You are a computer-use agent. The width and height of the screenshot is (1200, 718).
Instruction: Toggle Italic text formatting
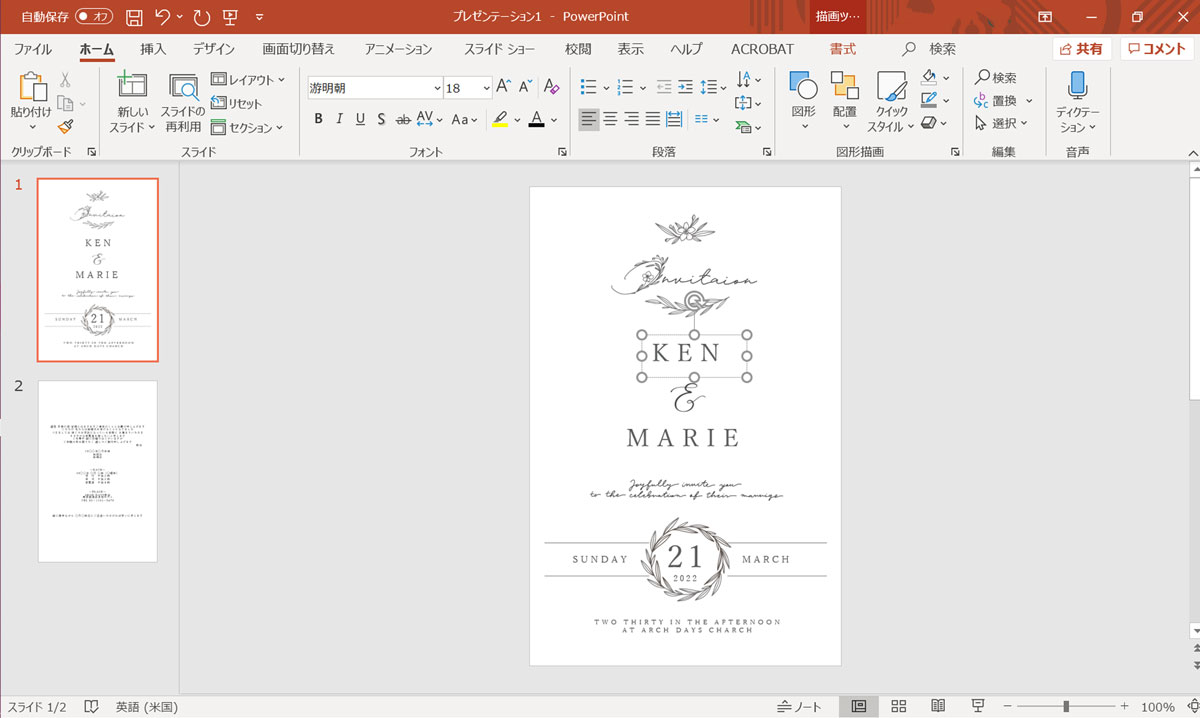(x=339, y=119)
